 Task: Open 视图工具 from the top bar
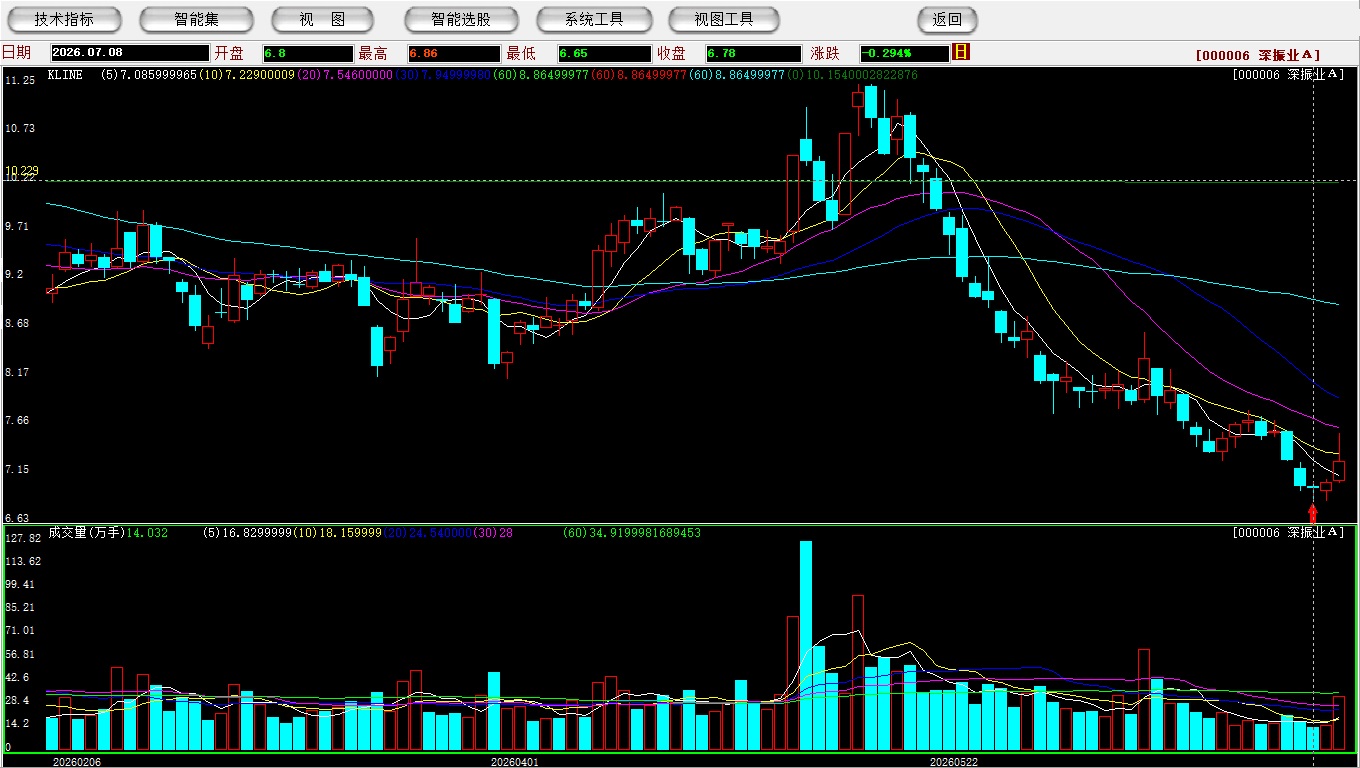724,19
